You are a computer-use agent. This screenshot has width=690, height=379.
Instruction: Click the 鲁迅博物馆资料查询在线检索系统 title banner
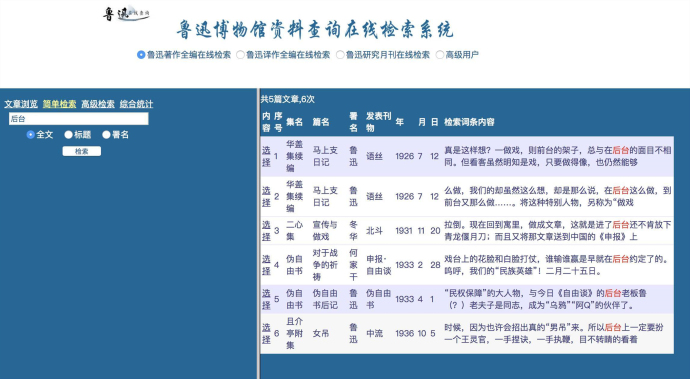(315, 29)
